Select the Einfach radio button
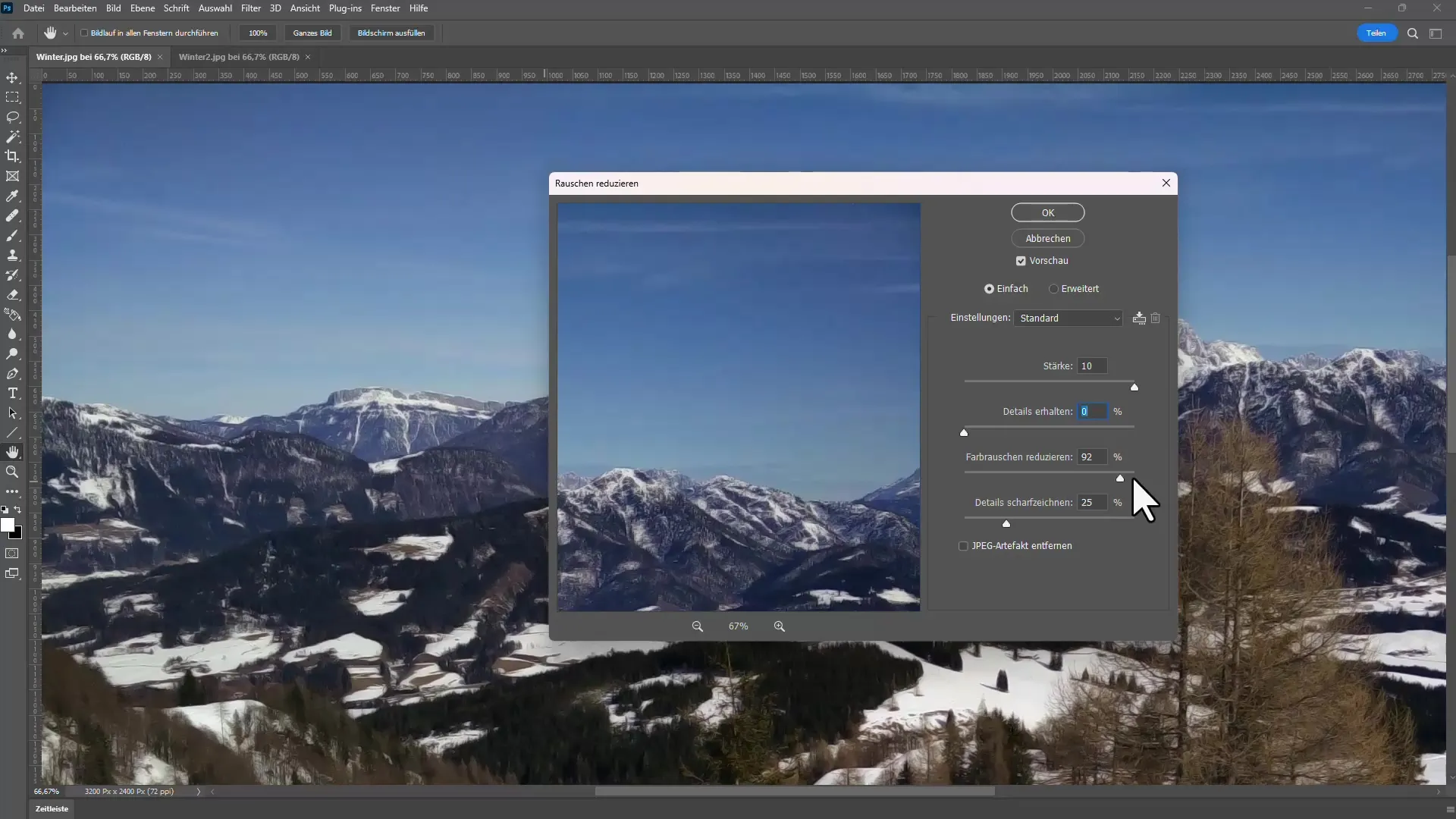This screenshot has height=819, width=1456. [x=989, y=289]
